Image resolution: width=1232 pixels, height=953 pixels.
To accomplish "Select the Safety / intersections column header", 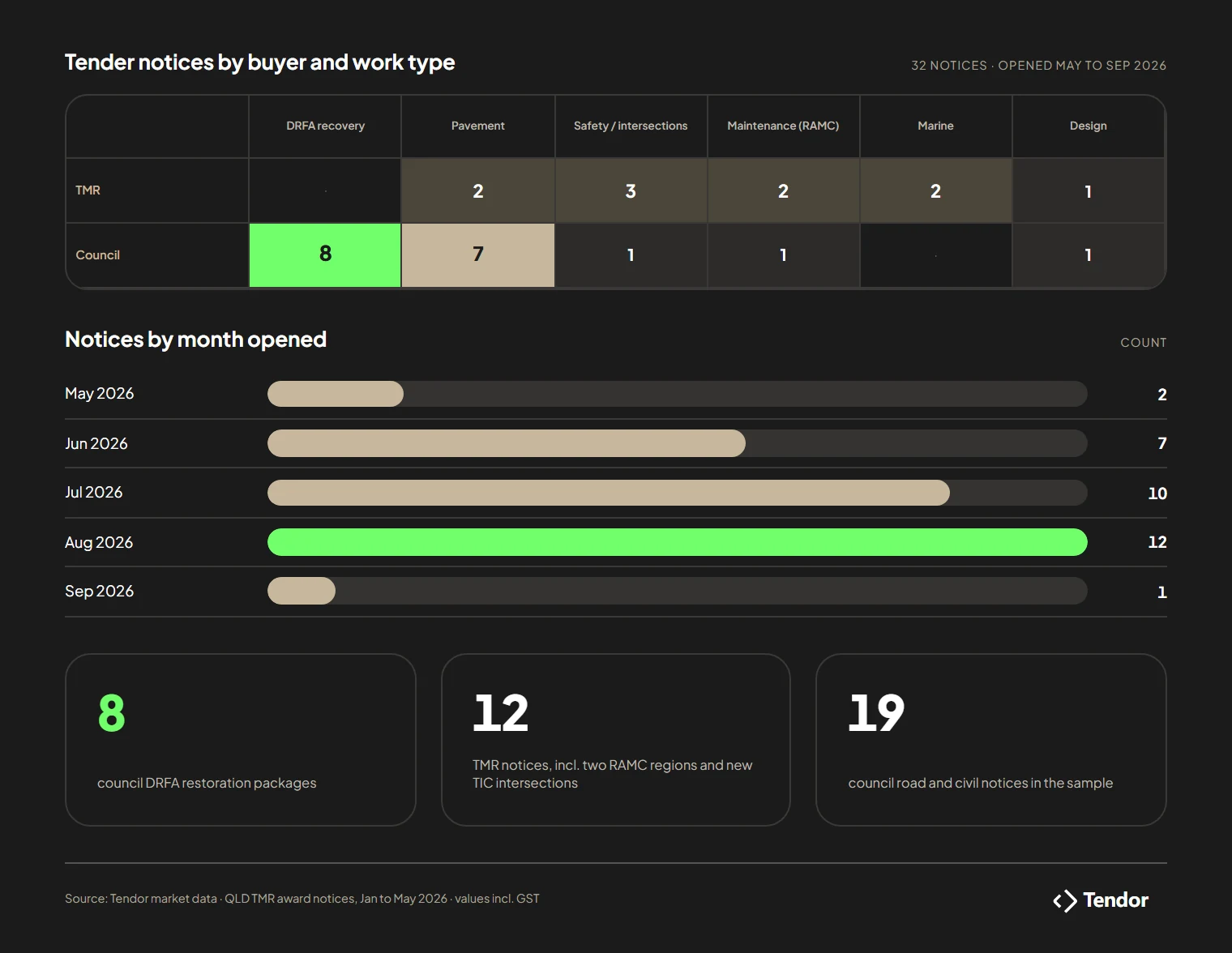I will point(631,126).
